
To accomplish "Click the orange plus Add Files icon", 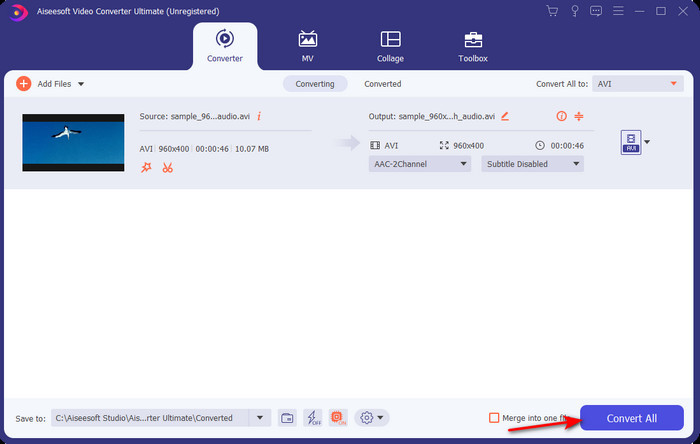I will [23, 83].
